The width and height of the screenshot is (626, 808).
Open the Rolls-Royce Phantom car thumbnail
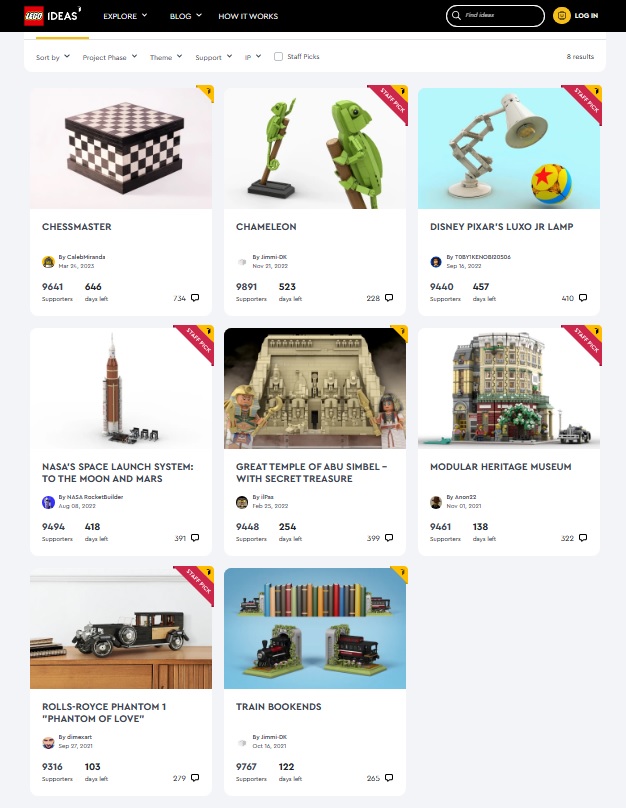coord(121,629)
